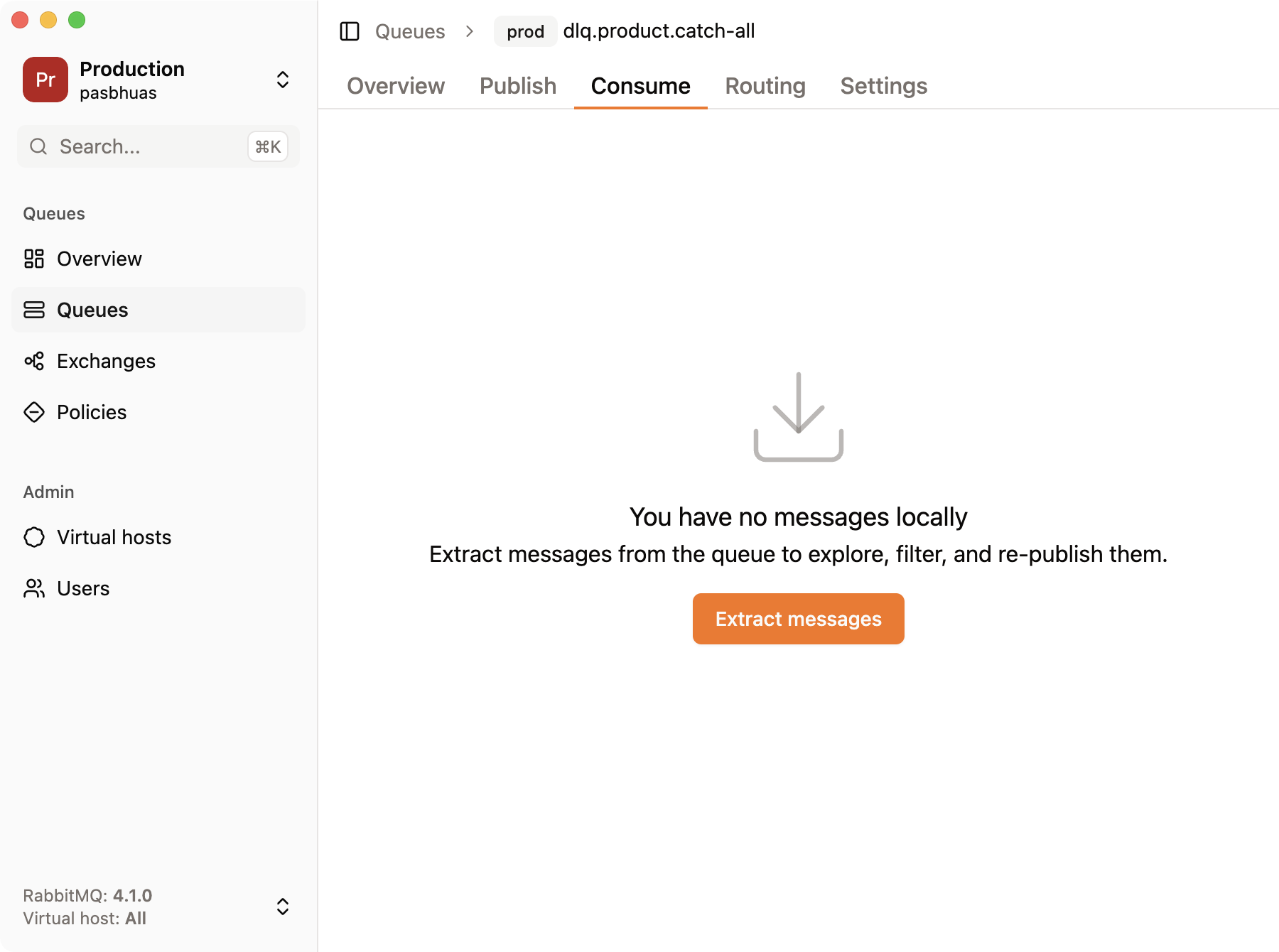
Task: Open the Overview tab for this queue
Action: click(396, 86)
